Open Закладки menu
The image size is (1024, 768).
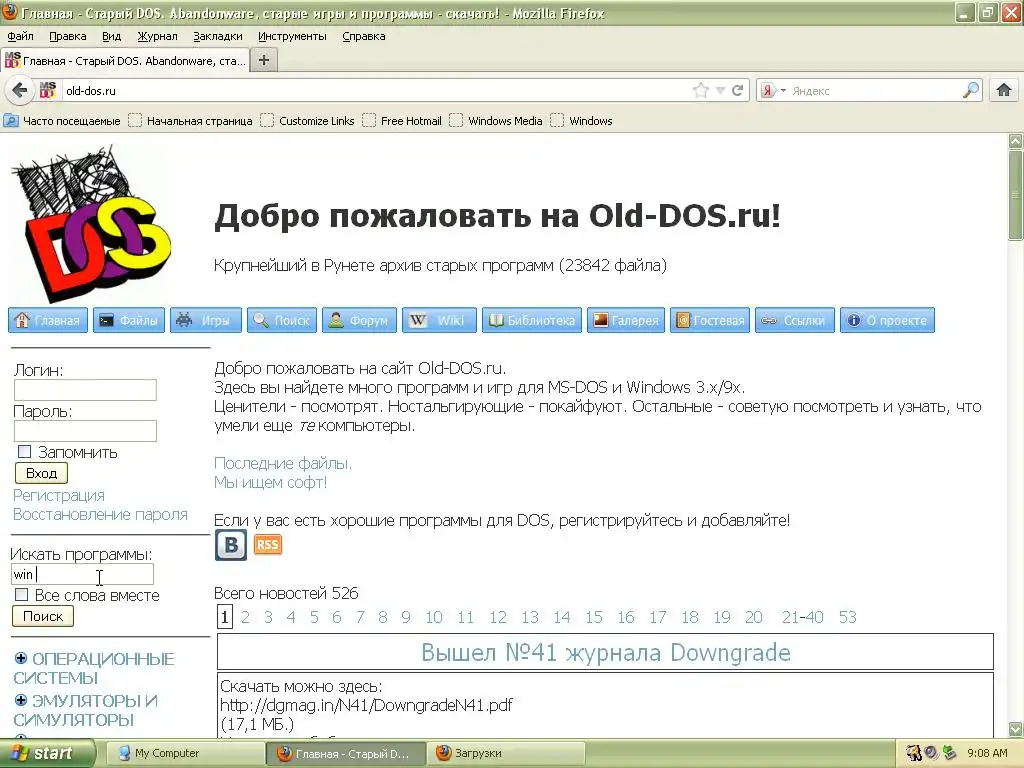(x=217, y=36)
